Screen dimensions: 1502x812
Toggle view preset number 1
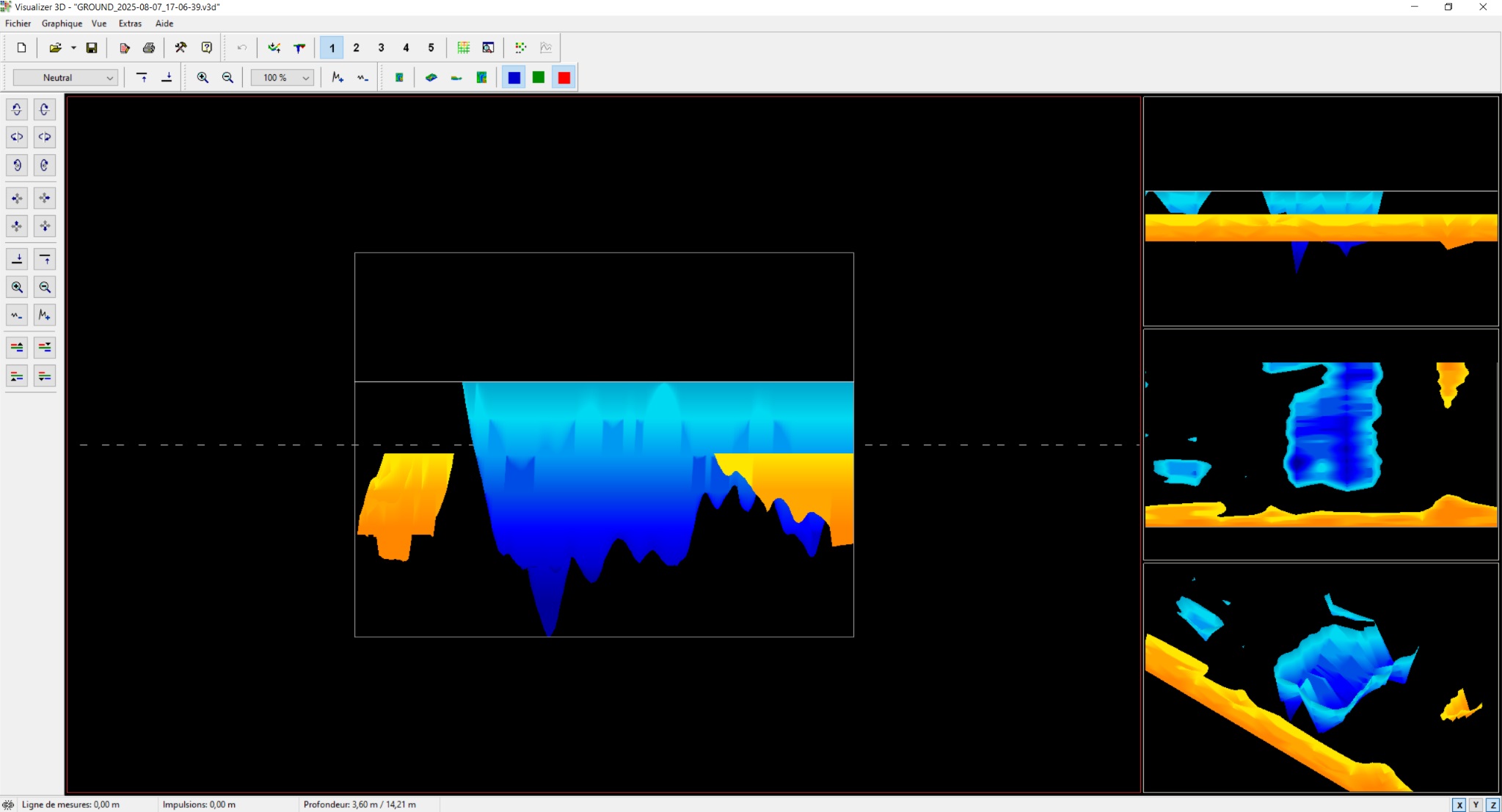point(332,48)
